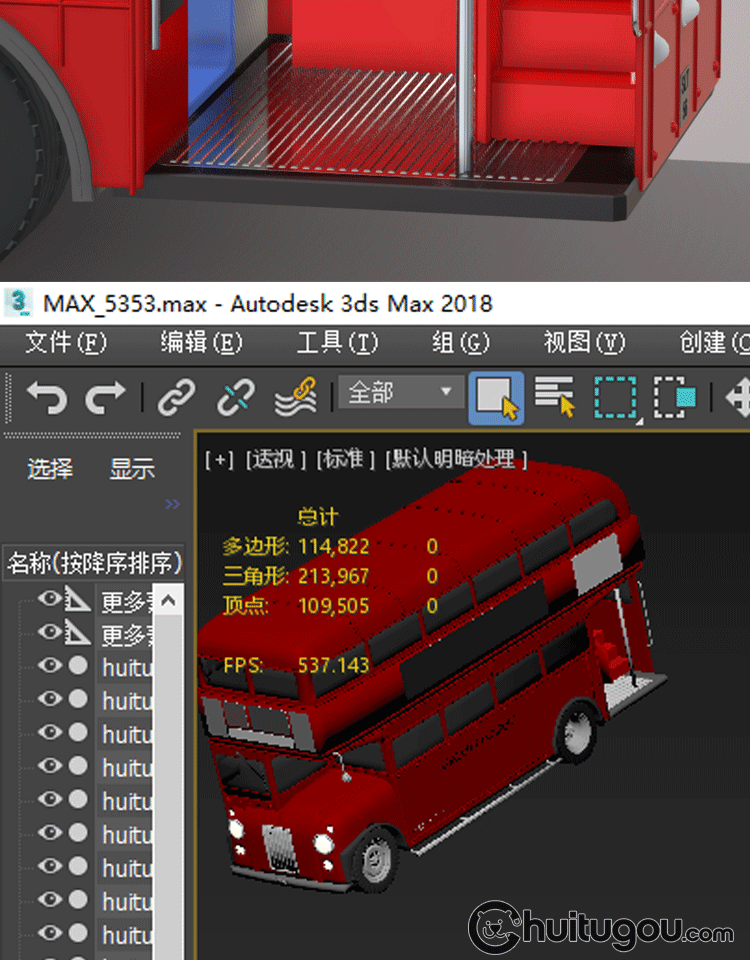Screen dimensions: 750x960
Task: Click the 3ds Max application icon in title bar
Action: click(x=19, y=303)
